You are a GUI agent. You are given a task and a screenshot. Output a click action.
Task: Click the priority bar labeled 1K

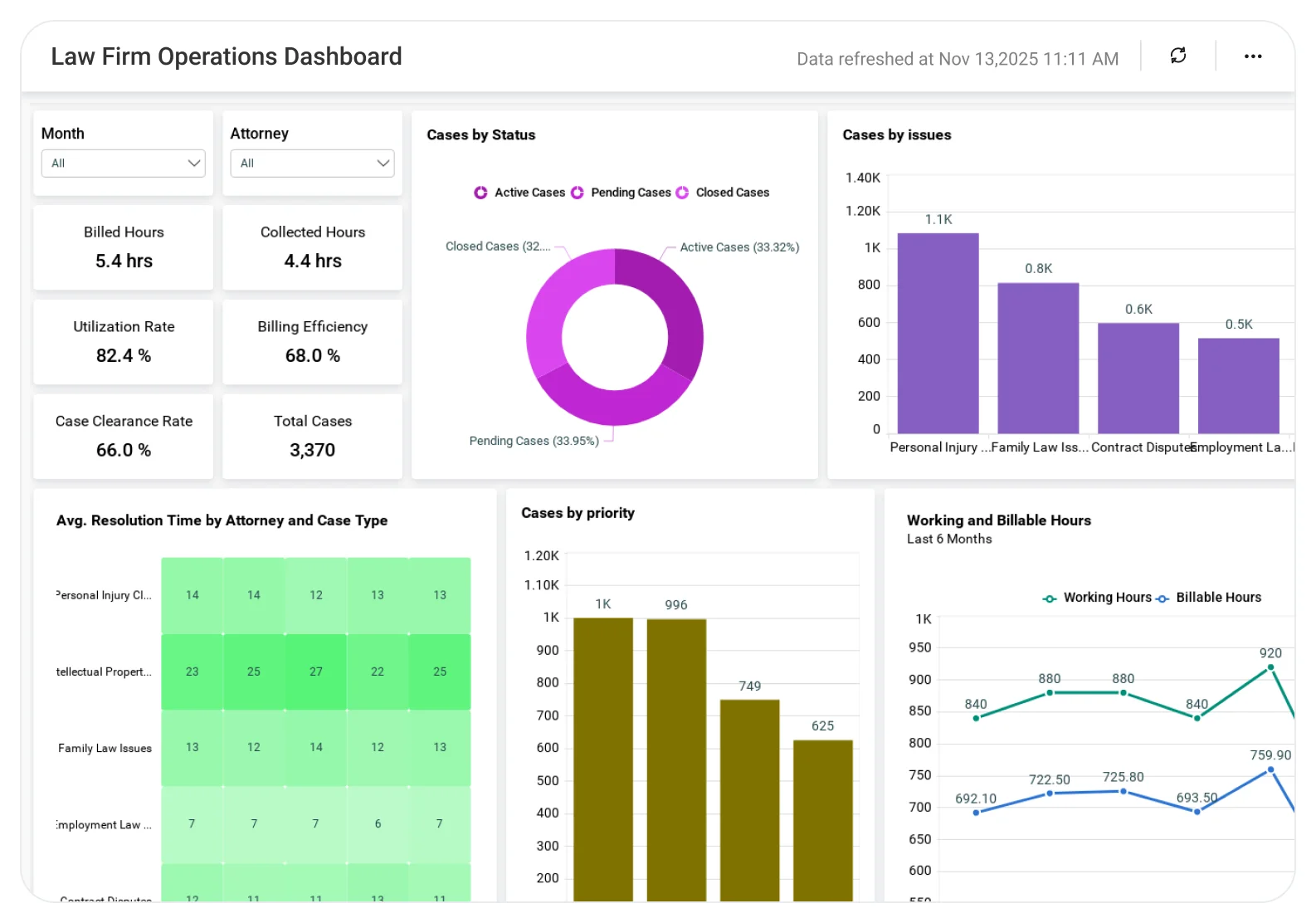coord(603,759)
